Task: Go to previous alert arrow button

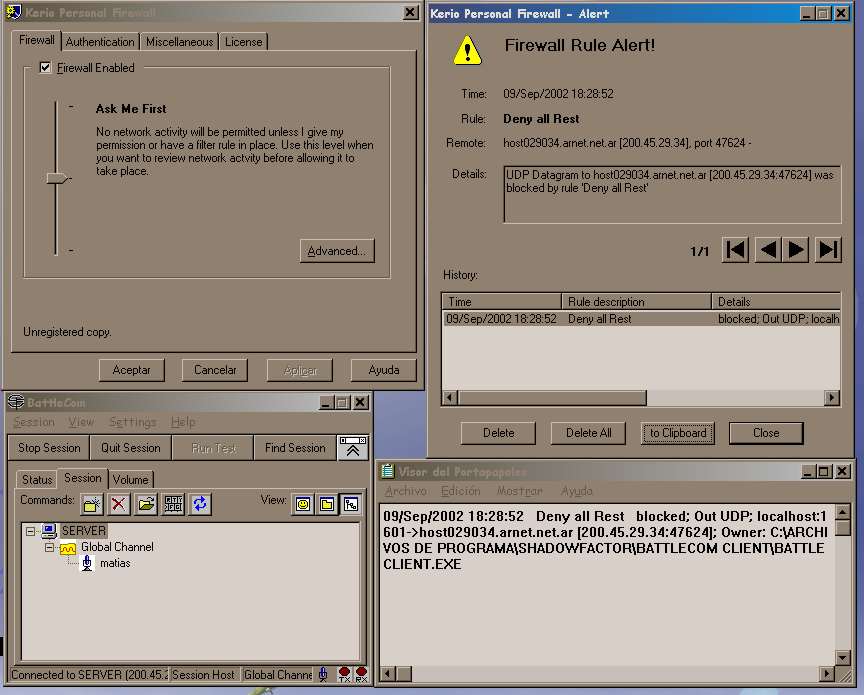Action: (x=768, y=250)
